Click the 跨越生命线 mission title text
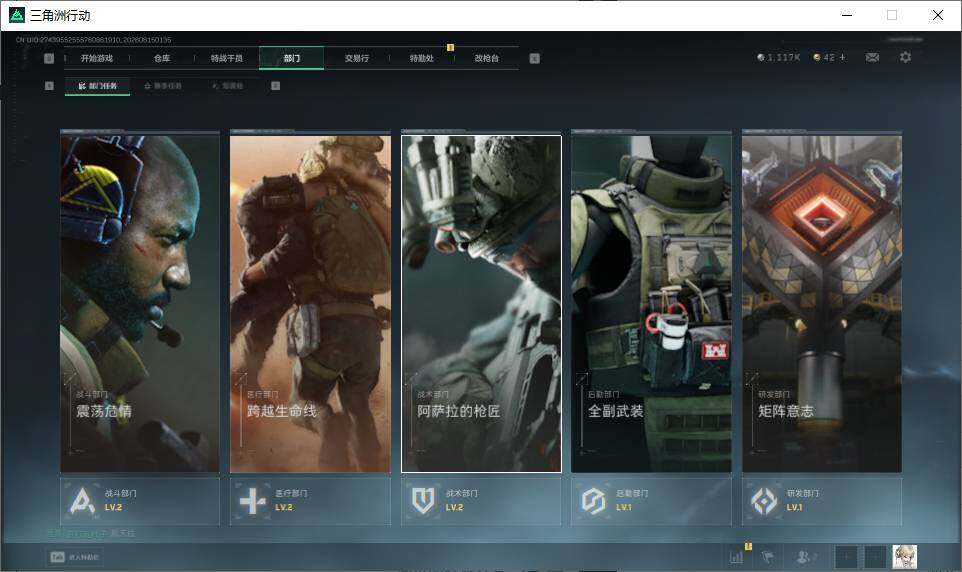The width and height of the screenshot is (962, 572). [x=282, y=411]
